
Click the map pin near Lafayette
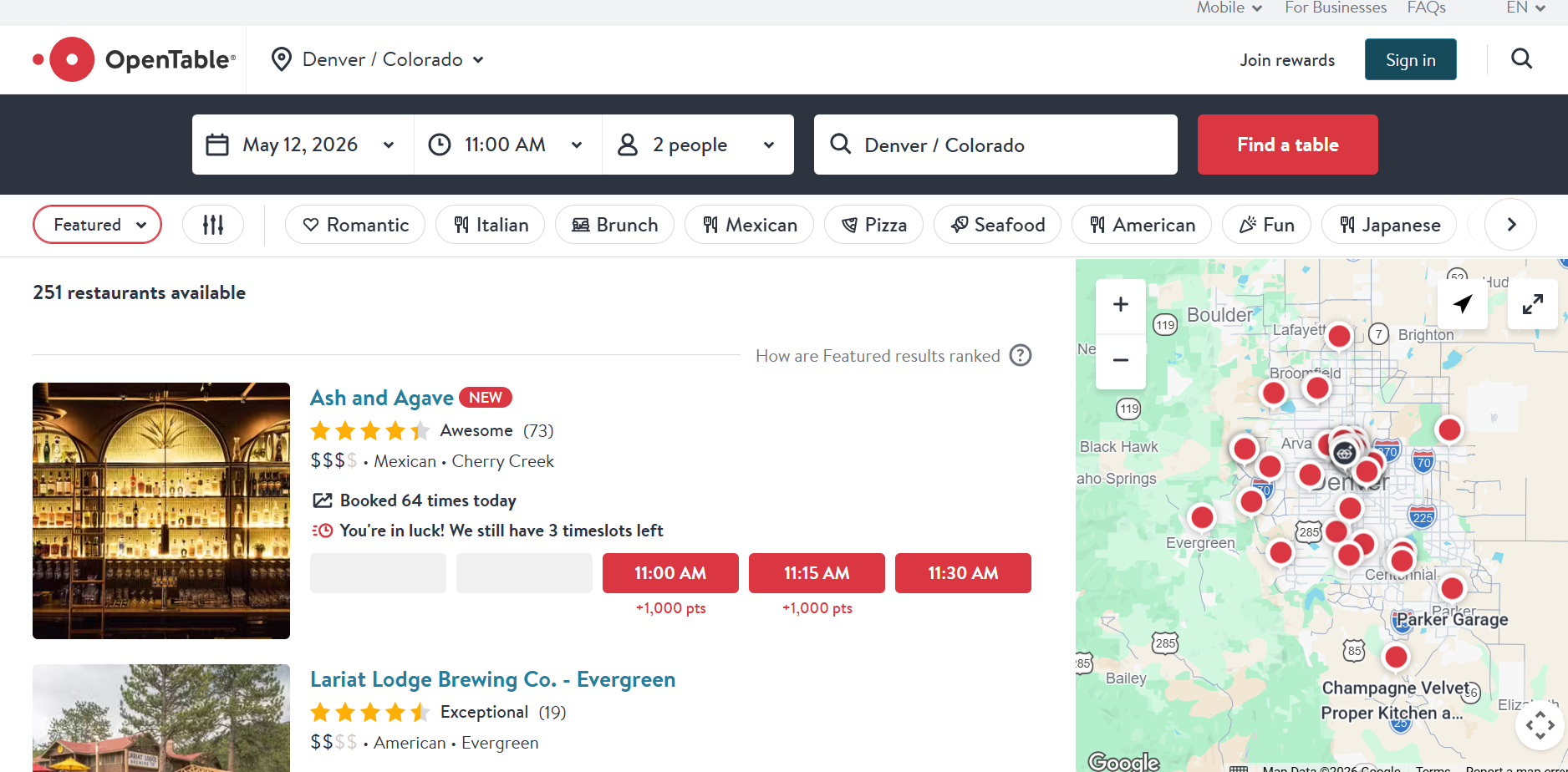[1339, 336]
